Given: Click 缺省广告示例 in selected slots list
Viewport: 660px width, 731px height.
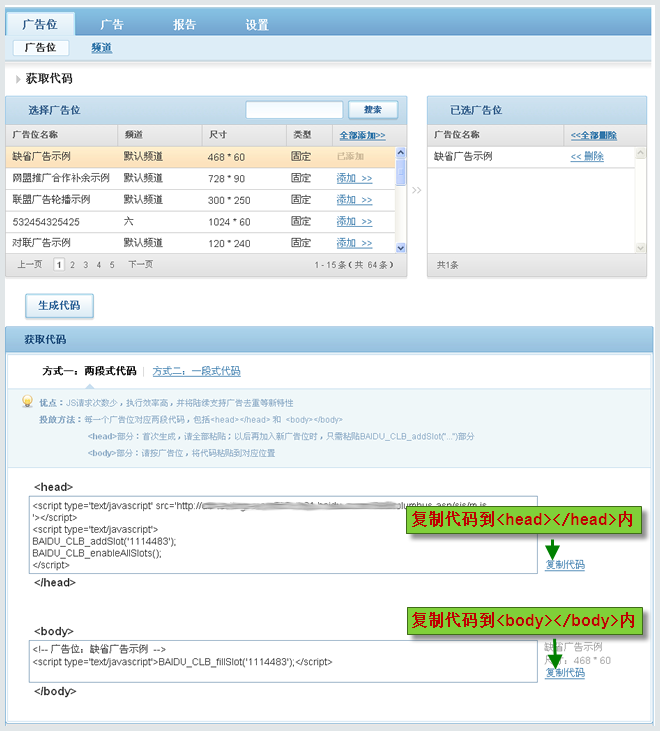Looking at the screenshot, I should tap(463, 156).
